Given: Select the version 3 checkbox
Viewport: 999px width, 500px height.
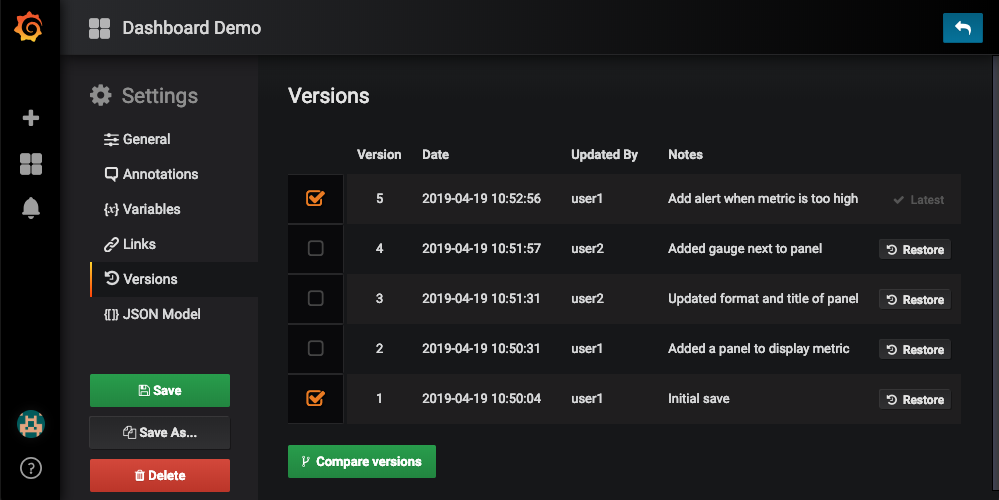Looking at the screenshot, I should [x=315, y=299].
